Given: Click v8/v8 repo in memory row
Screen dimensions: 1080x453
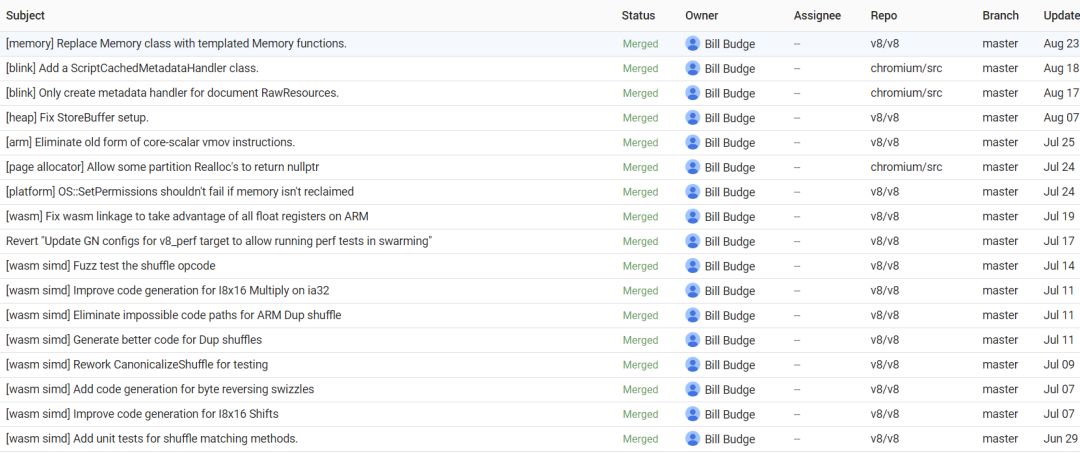Looking at the screenshot, I should tap(885, 43).
